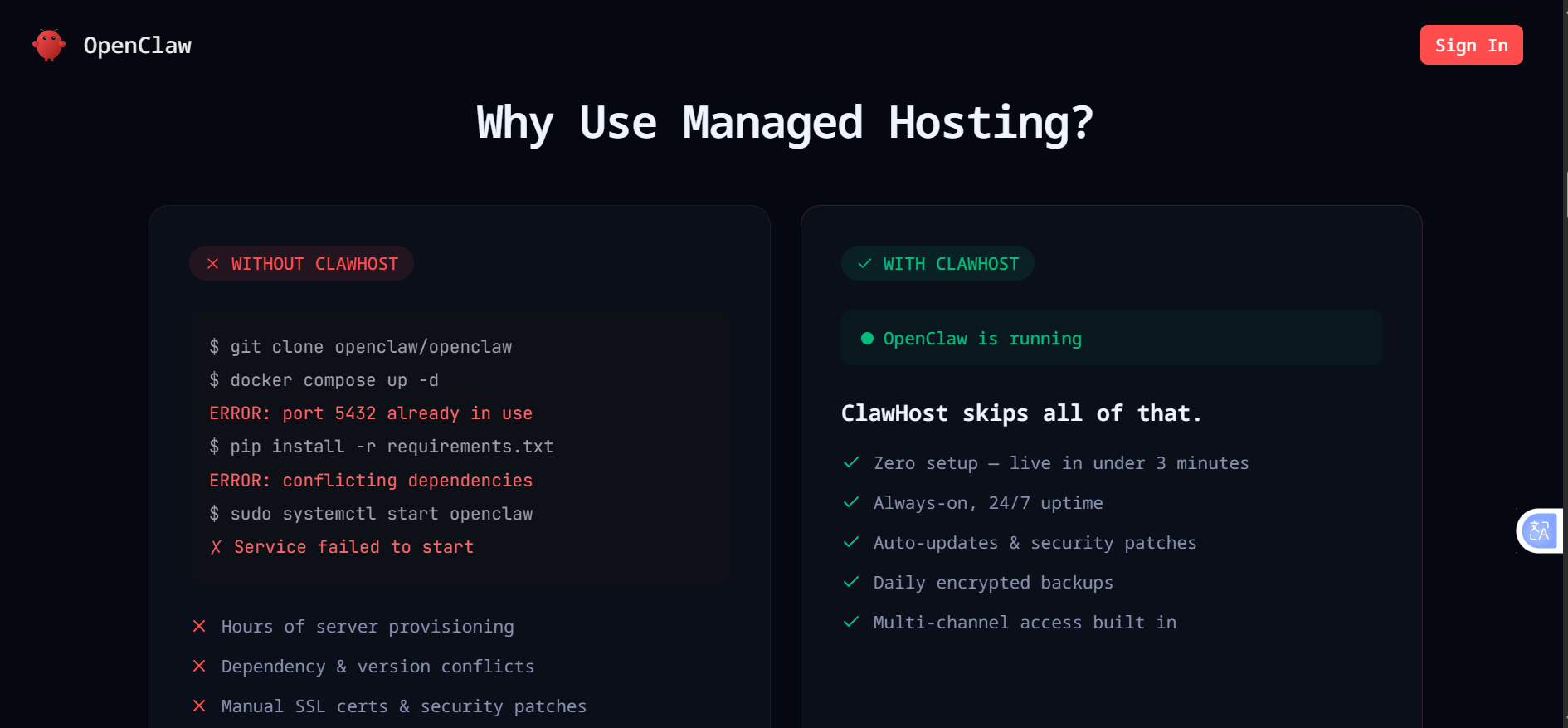Select '$ git clone openclaw/openclaw' line
1568x728 pixels.
tap(360, 347)
